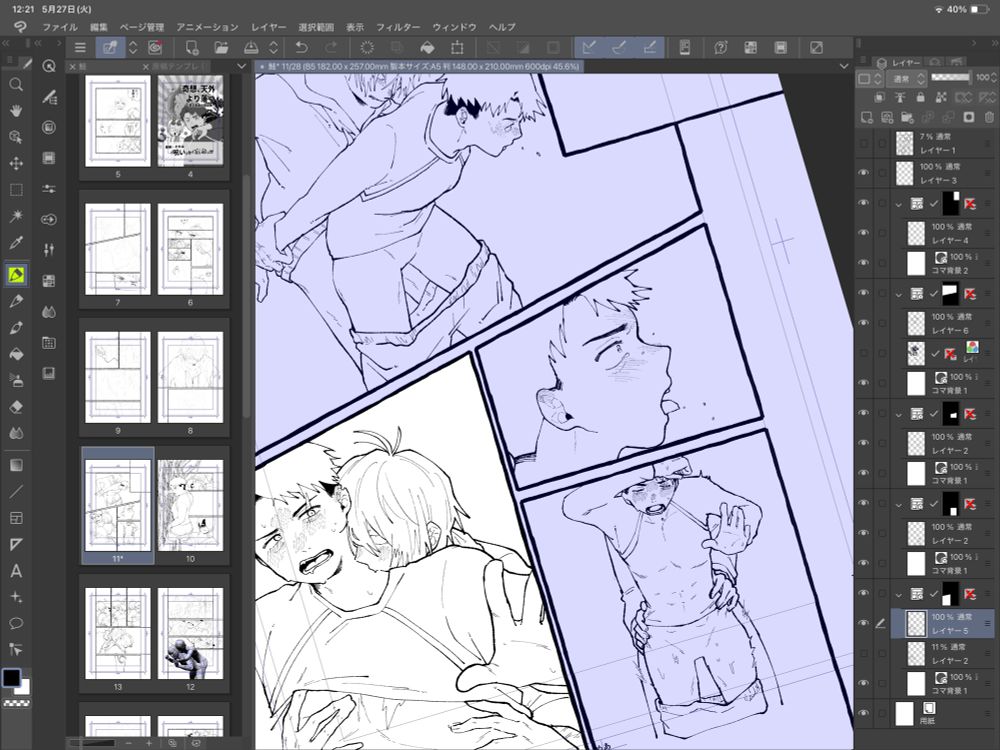Viewport: 1000px width, 750px height.
Task: Open the hamburger menu in command bar
Action: coord(80,48)
